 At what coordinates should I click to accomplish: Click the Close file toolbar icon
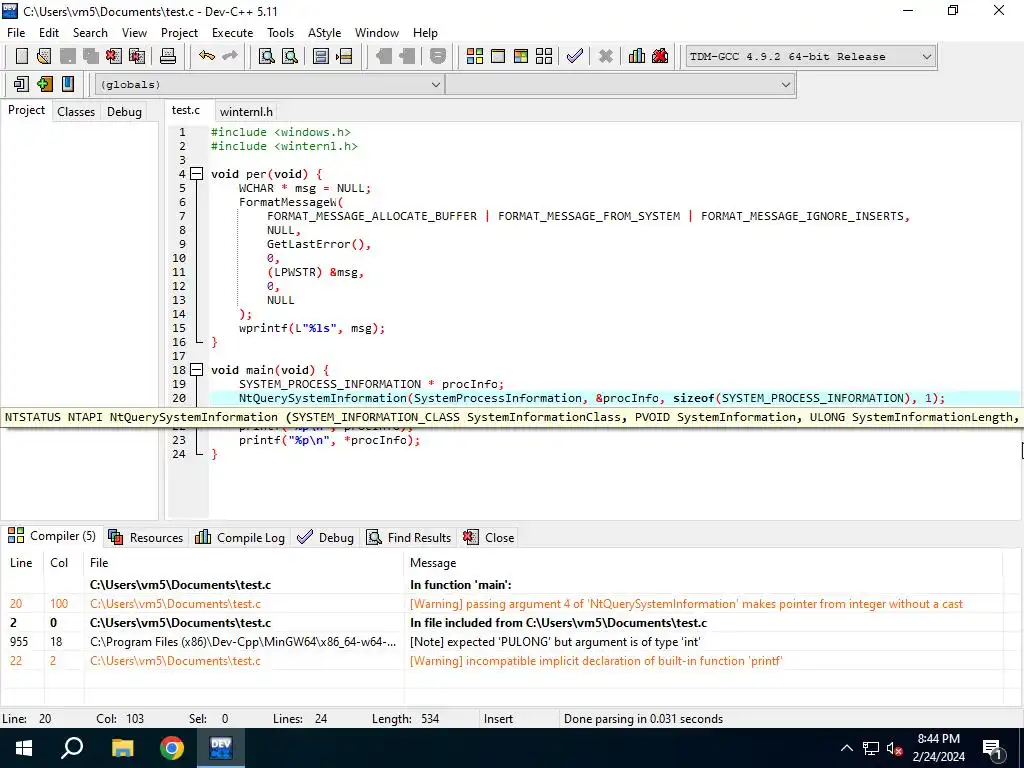pyautogui.click(x=114, y=56)
